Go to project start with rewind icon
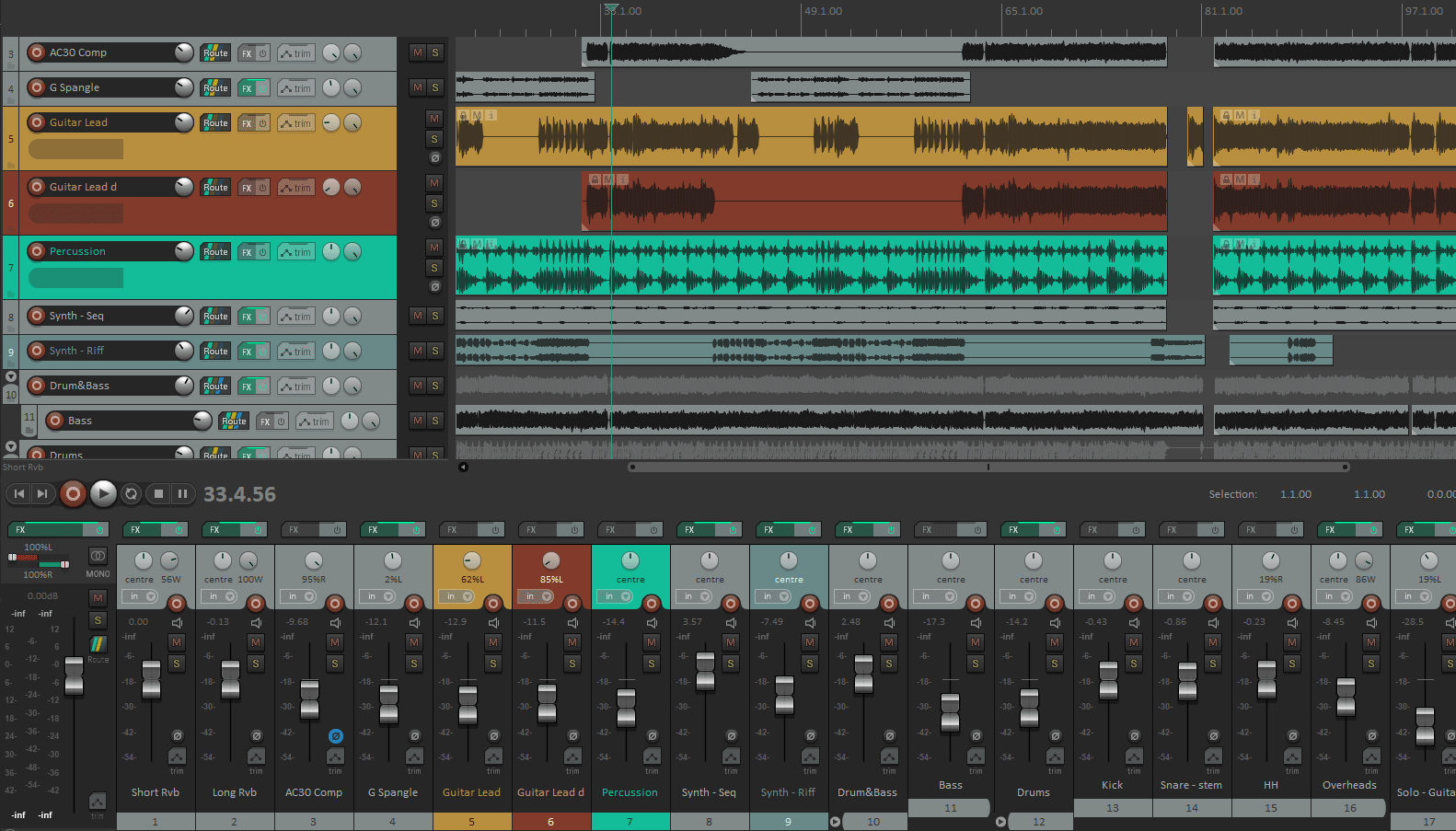1456x831 pixels. 19,494
